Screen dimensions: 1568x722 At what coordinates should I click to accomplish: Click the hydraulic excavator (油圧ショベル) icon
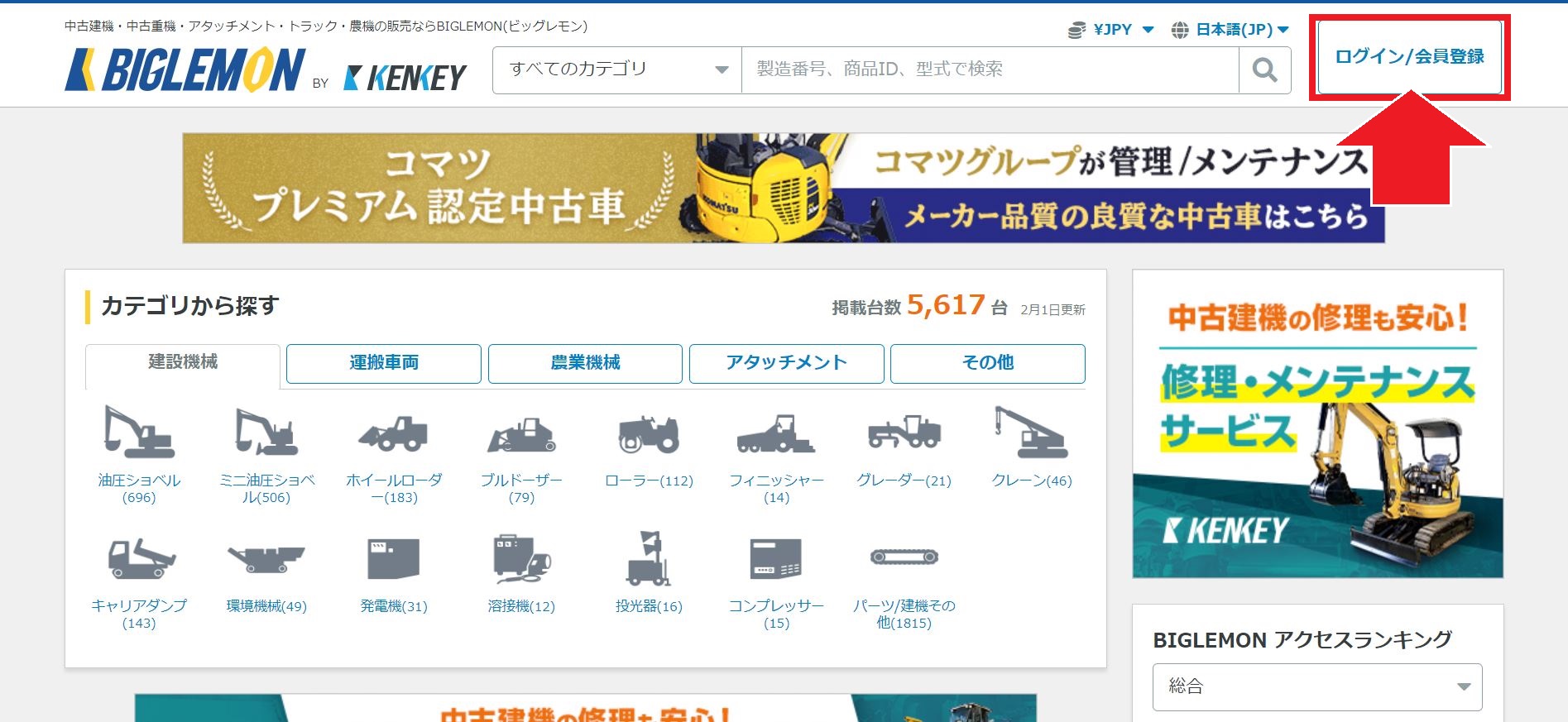[139, 432]
